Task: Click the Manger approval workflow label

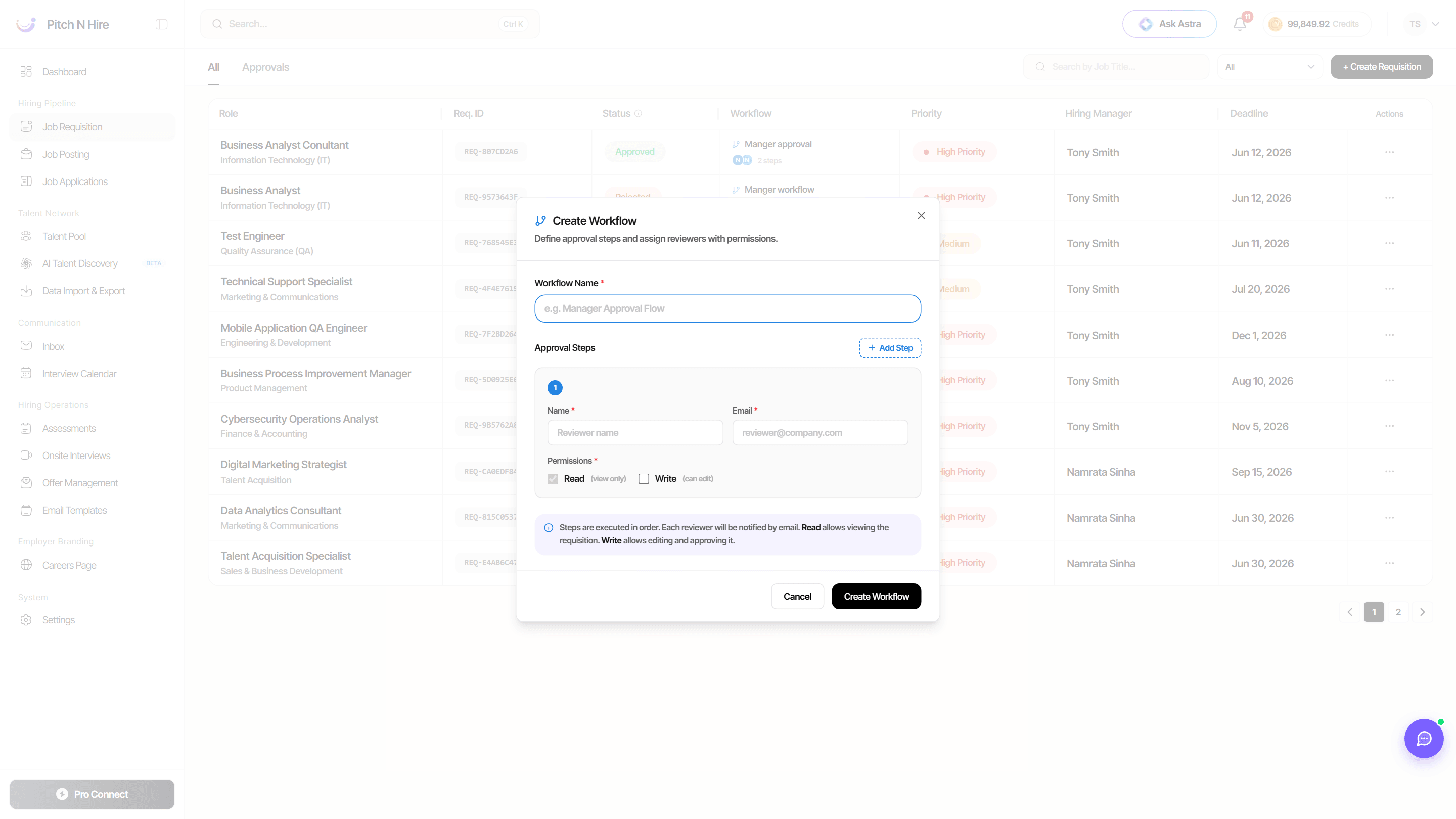Action: [778, 144]
